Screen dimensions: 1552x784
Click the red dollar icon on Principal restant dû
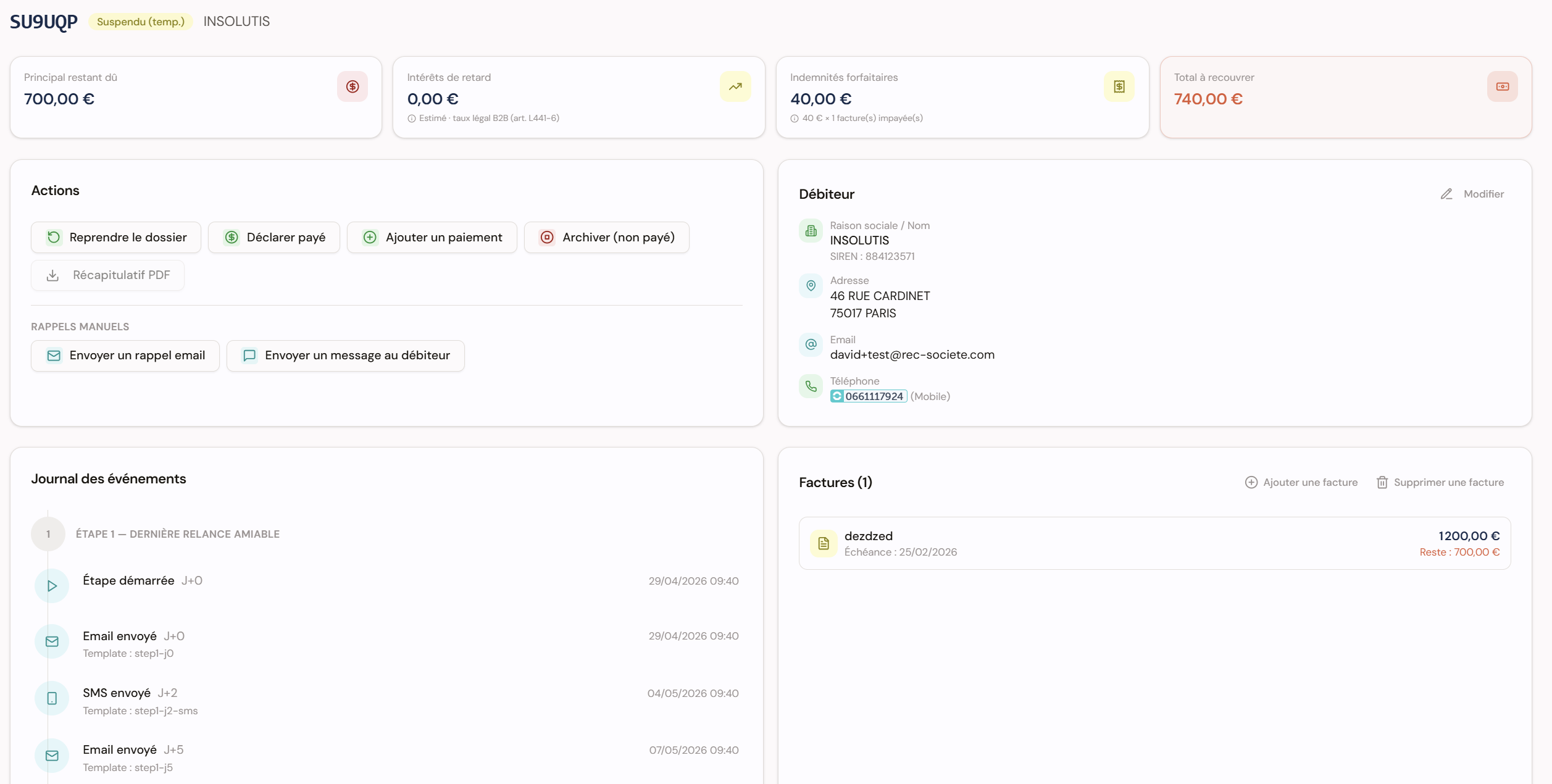point(353,86)
